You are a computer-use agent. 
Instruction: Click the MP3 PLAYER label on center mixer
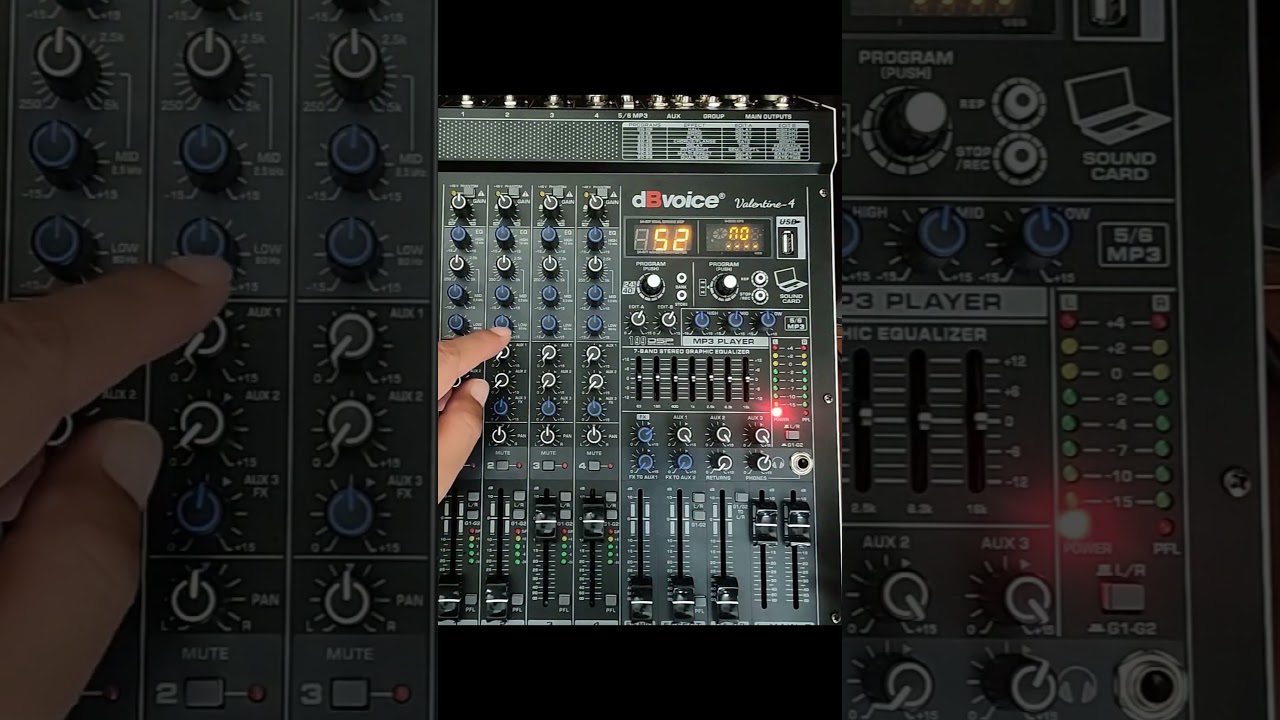[724, 341]
